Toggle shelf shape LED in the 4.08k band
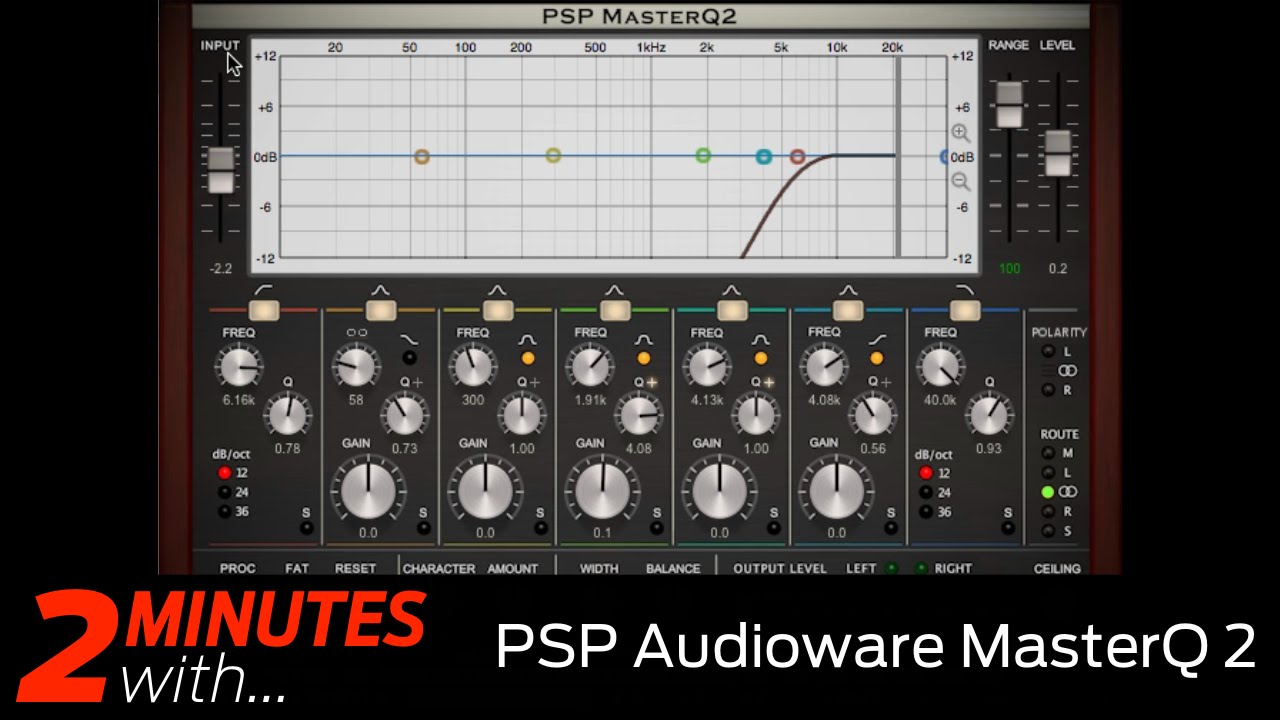The width and height of the screenshot is (1280, 720). pos(877,358)
